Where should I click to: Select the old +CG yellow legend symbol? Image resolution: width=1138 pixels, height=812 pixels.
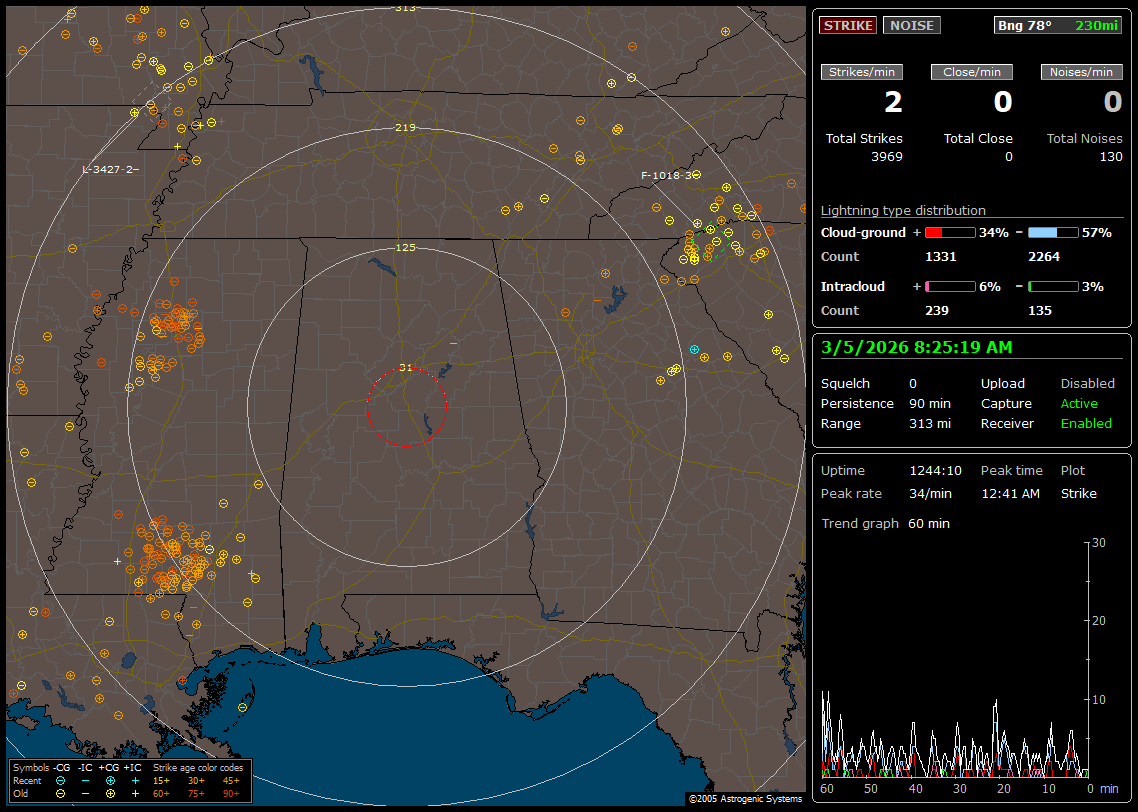(x=109, y=793)
